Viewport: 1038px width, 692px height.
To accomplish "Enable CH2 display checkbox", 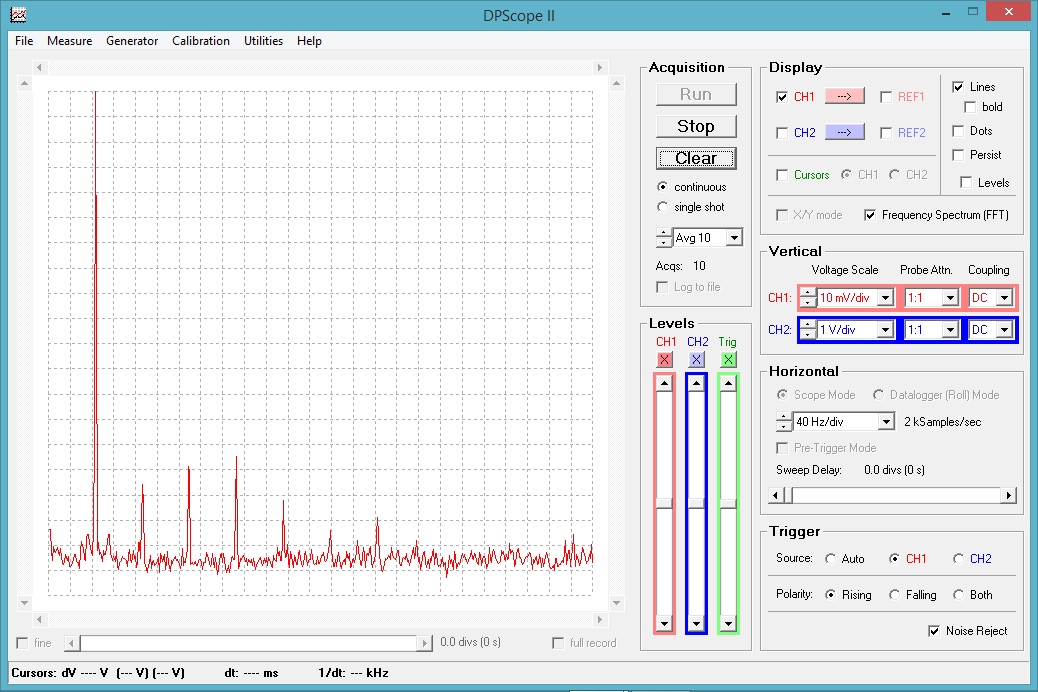I will point(782,133).
